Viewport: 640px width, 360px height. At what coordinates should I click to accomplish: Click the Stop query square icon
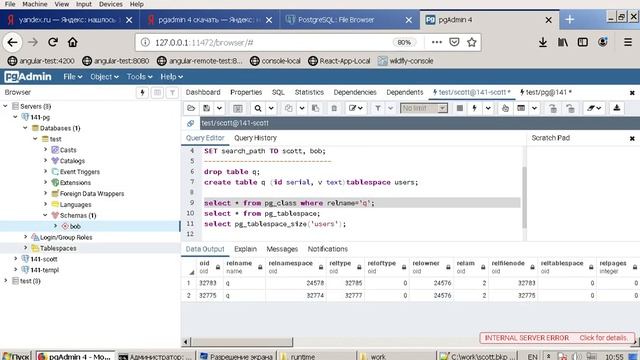coord(460,108)
